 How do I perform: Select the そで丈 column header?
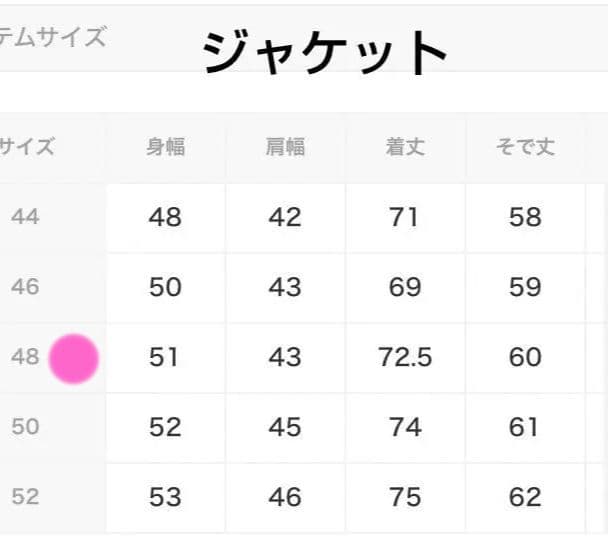click(525, 148)
